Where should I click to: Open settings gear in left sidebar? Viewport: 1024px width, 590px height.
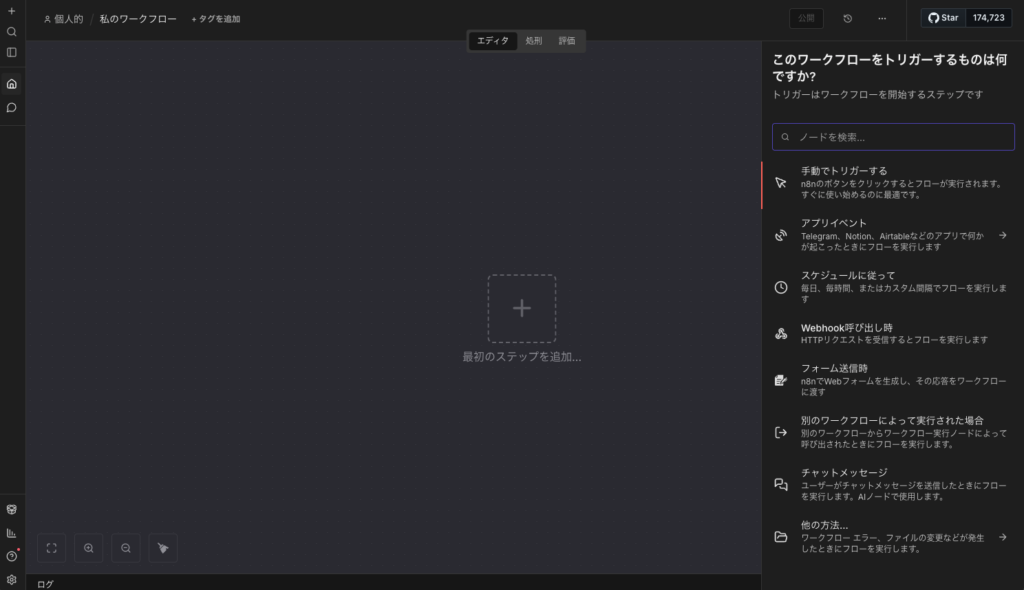point(12,579)
